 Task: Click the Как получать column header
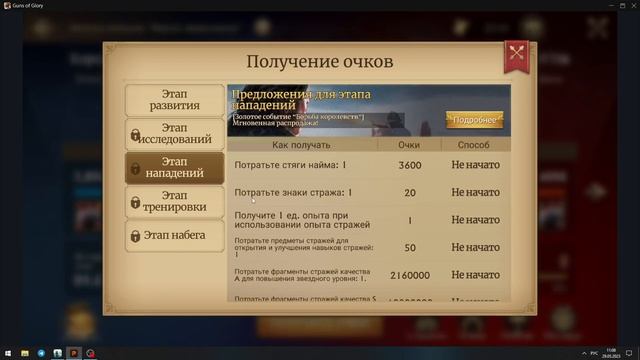[301, 145]
